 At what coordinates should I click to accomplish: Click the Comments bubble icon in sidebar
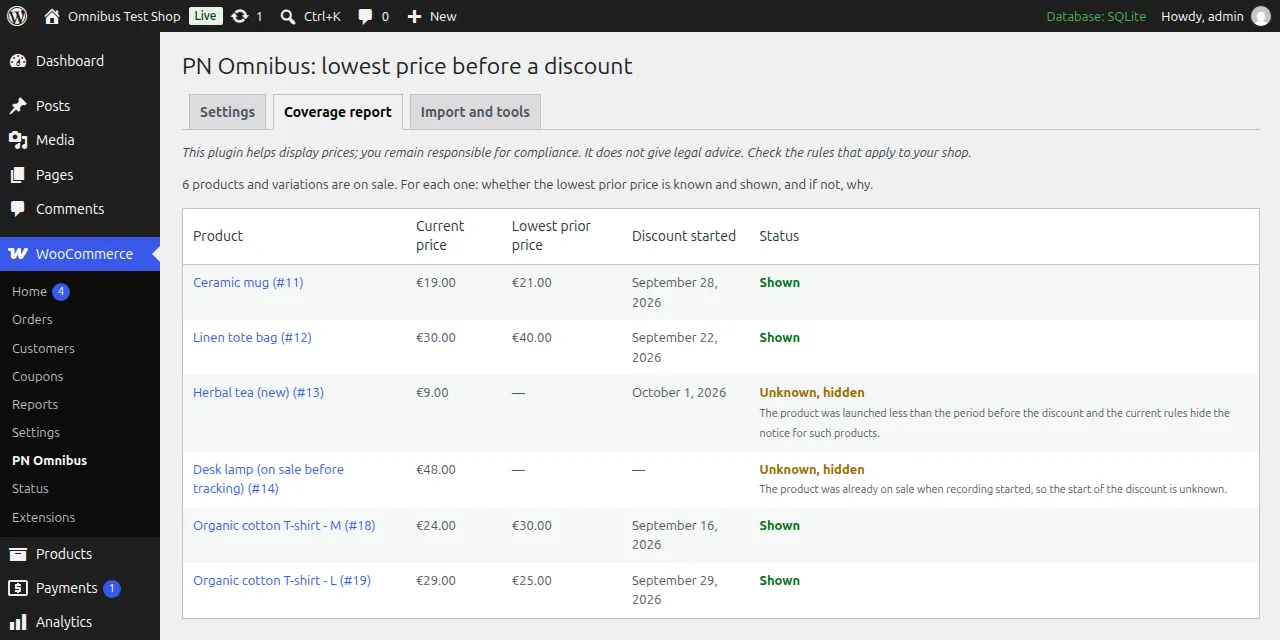pos(18,209)
